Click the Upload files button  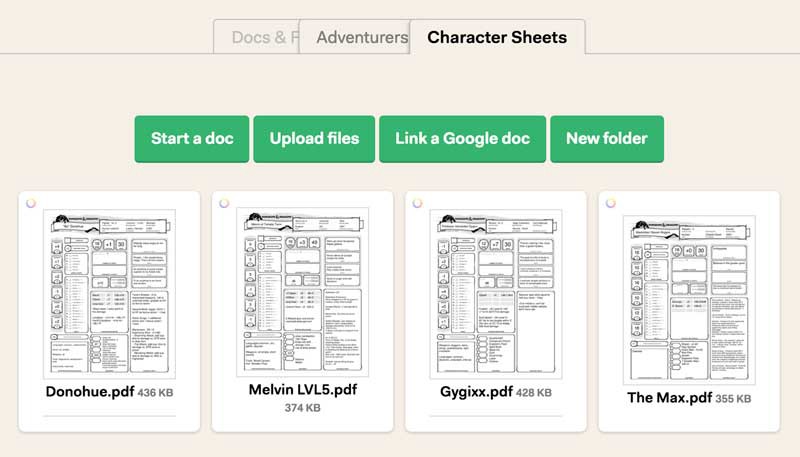[x=314, y=139]
